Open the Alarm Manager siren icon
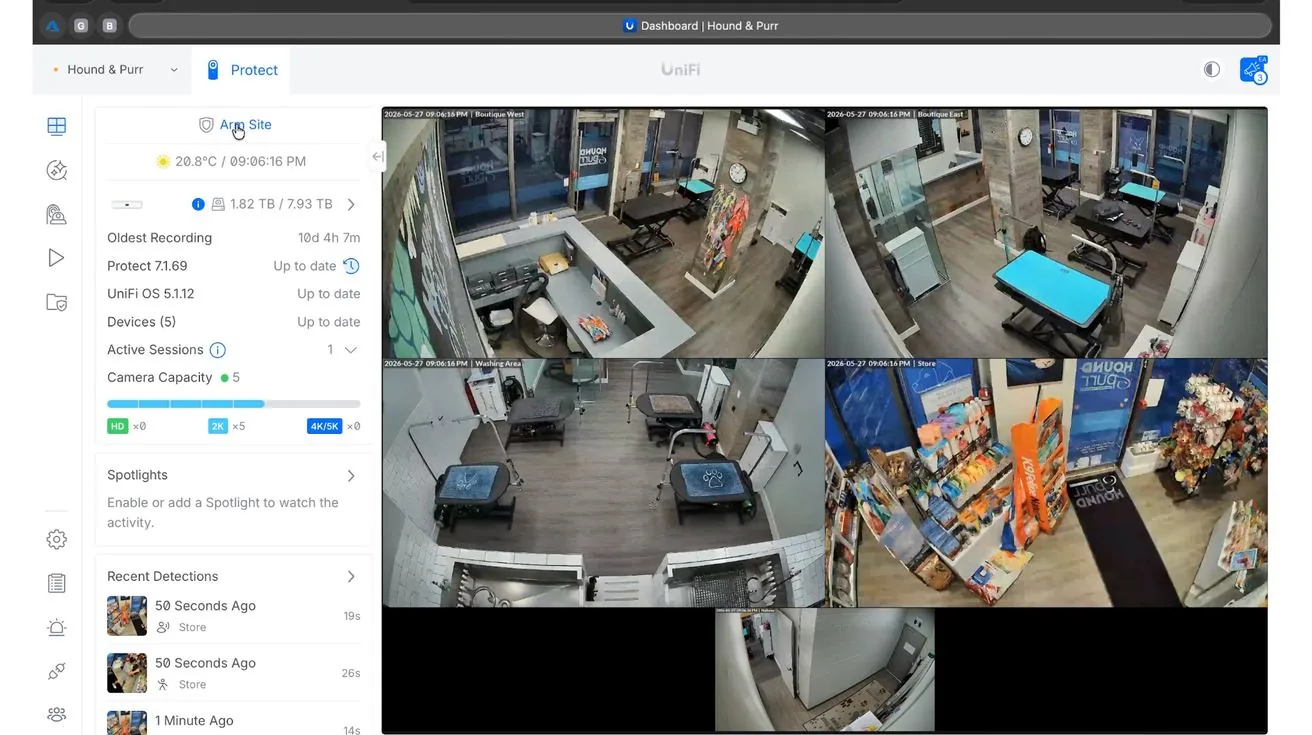The width and height of the screenshot is (1312, 735). point(57,627)
